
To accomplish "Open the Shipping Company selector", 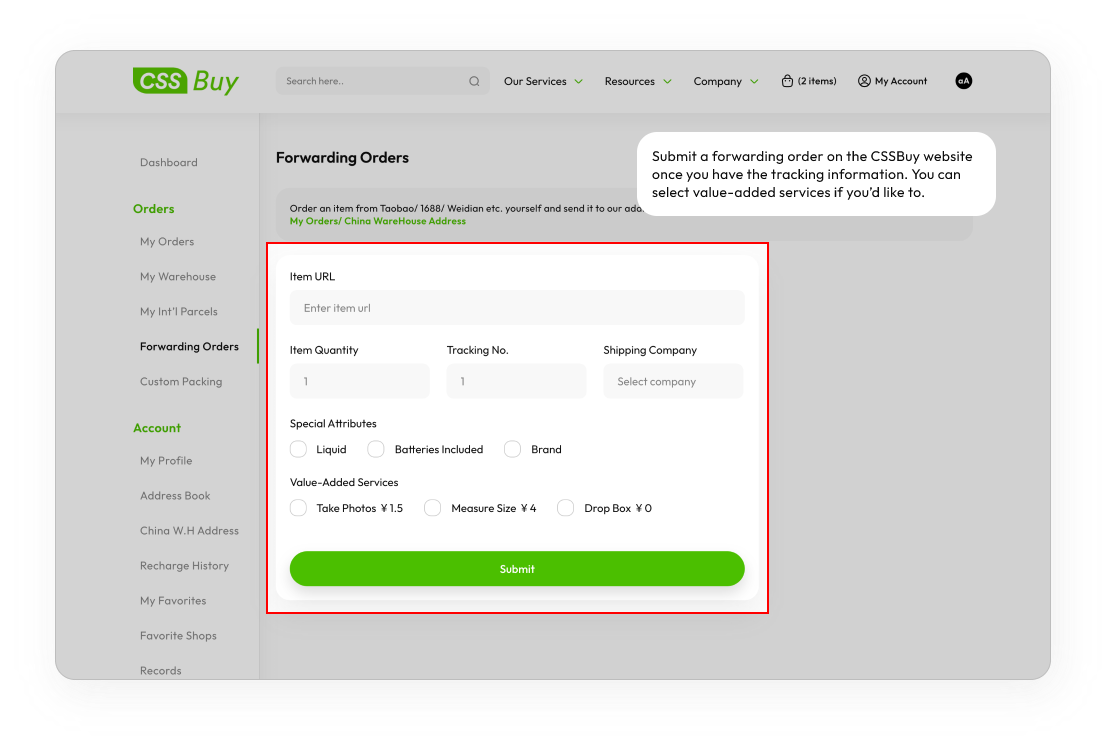I will coord(673,381).
